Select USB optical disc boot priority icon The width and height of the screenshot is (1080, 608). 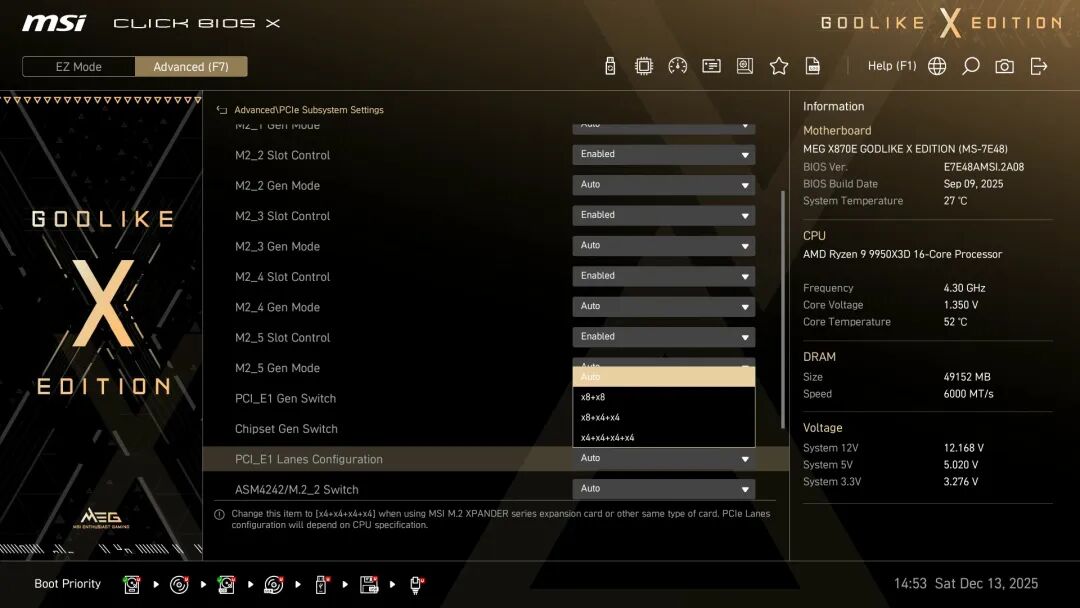[x=273, y=585]
